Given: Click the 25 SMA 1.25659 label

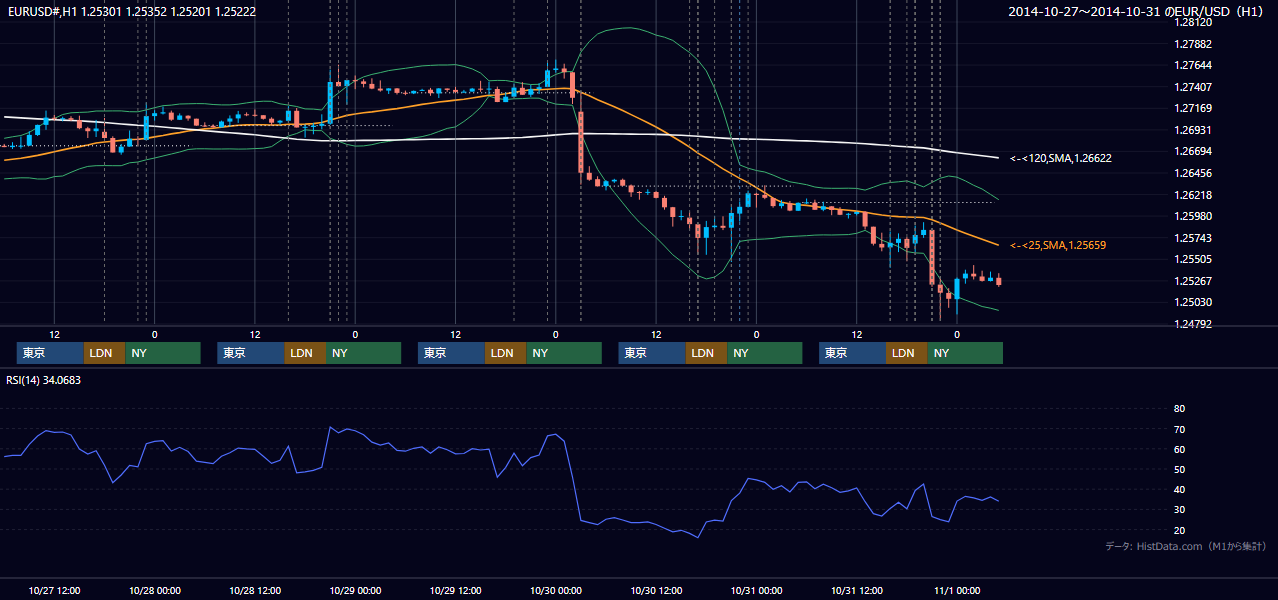Looking at the screenshot, I should click(x=1058, y=245).
